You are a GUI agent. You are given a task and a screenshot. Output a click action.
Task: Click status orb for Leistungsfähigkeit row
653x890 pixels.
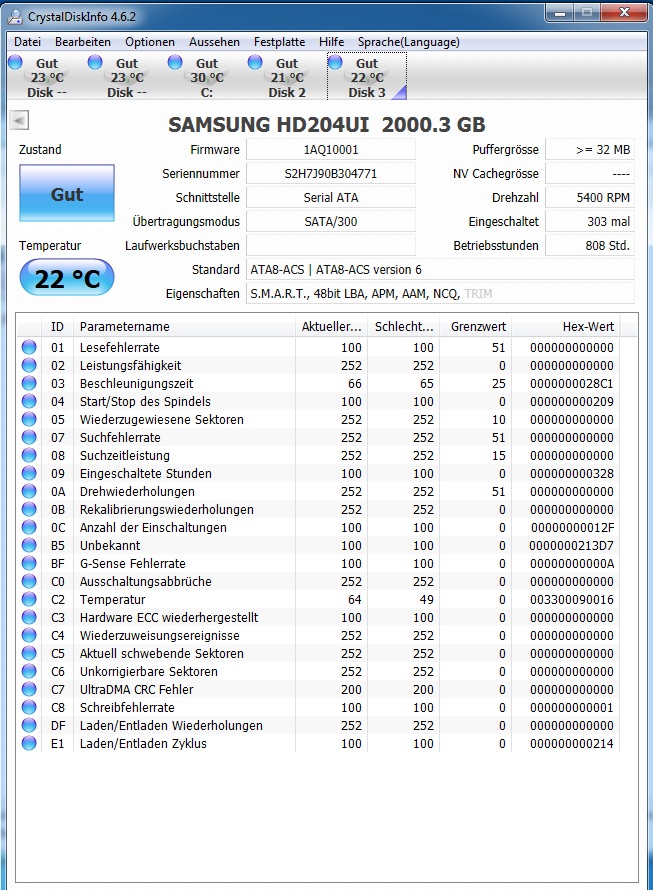point(29,366)
